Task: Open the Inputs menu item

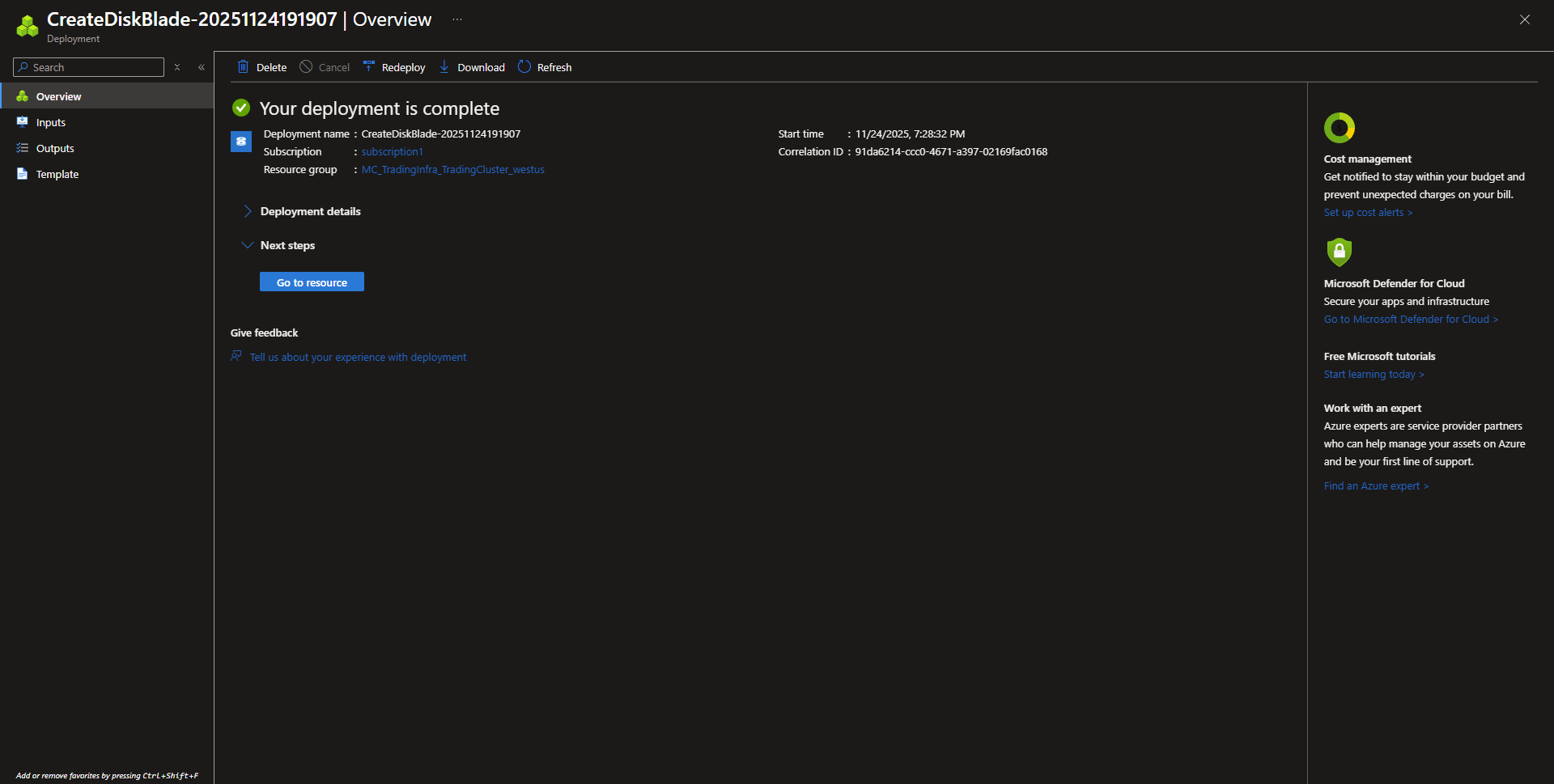Action: (51, 122)
